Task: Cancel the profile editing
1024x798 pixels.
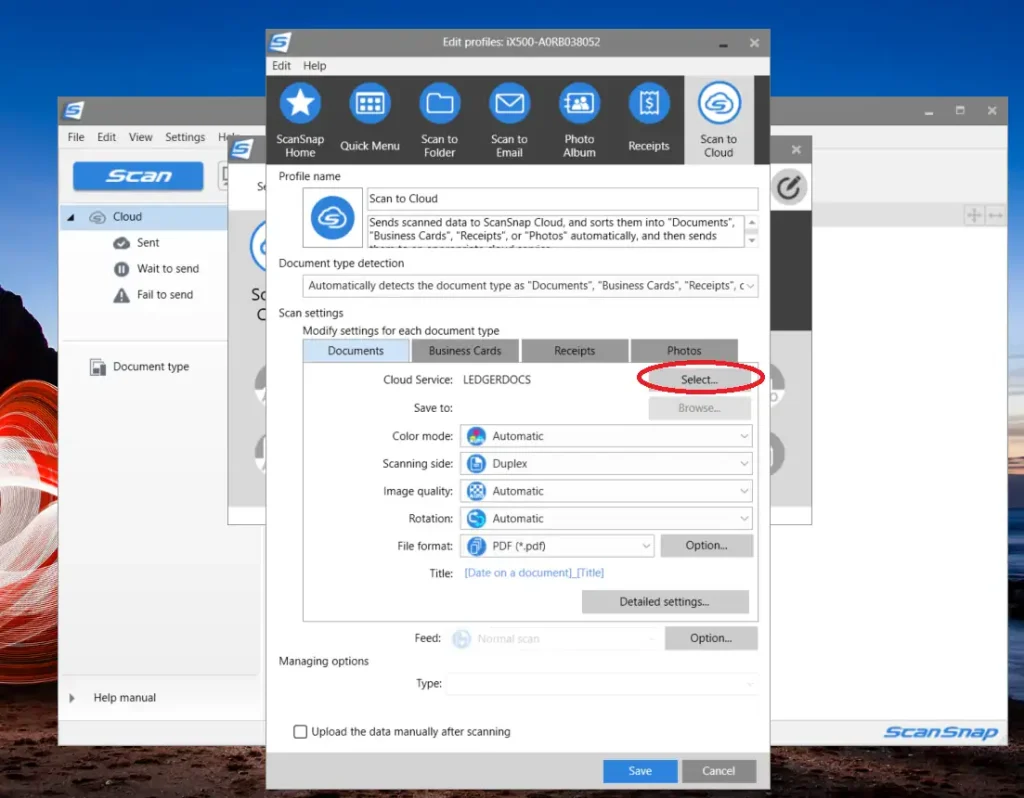Action: coord(718,771)
